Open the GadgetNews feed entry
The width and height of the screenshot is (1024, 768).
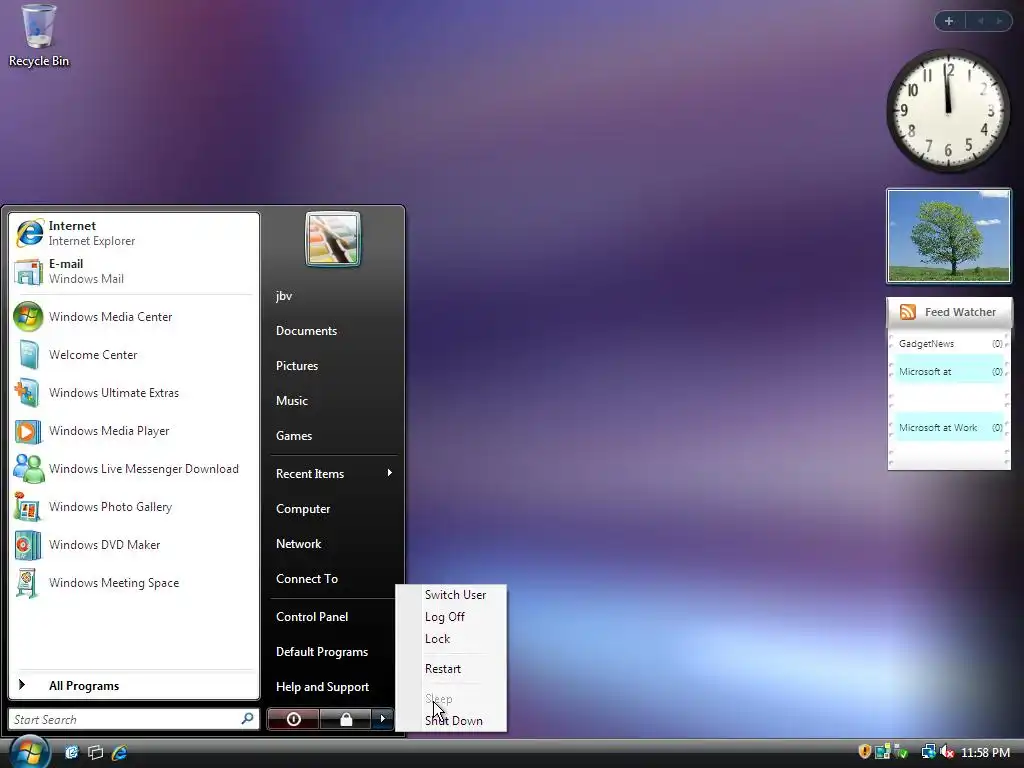(x=950, y=344)
